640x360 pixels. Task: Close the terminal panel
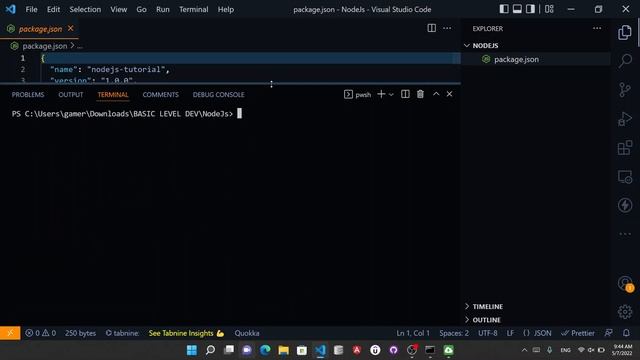coord(449,94)
